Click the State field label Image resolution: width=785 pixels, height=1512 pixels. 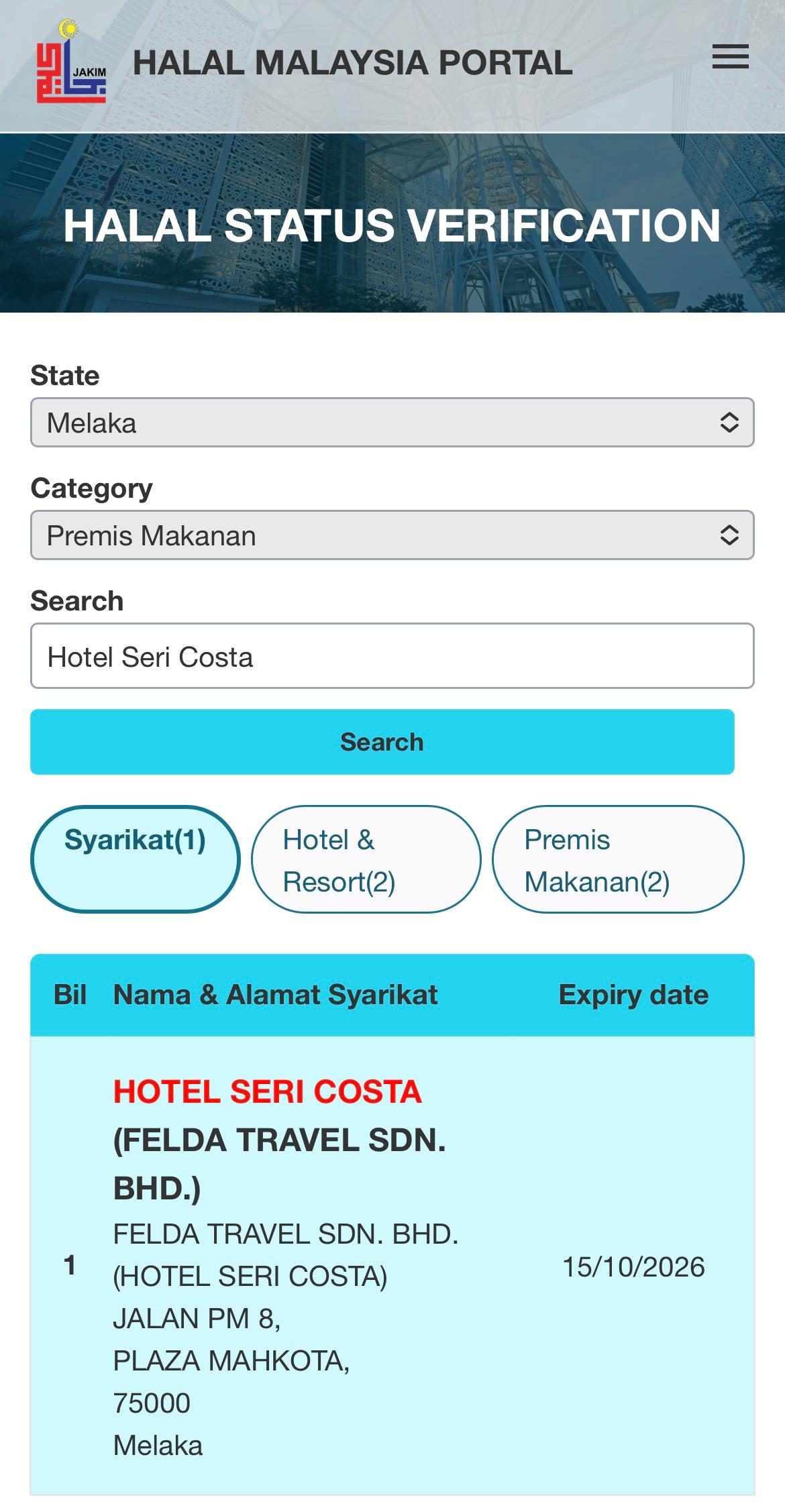[65, 376]
